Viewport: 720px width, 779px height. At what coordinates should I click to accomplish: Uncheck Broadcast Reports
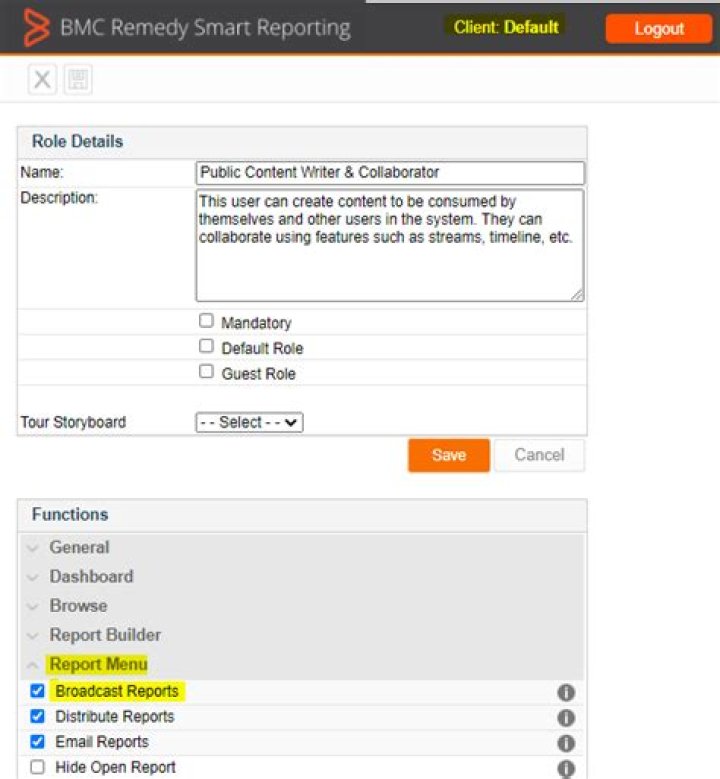point(37,691)
